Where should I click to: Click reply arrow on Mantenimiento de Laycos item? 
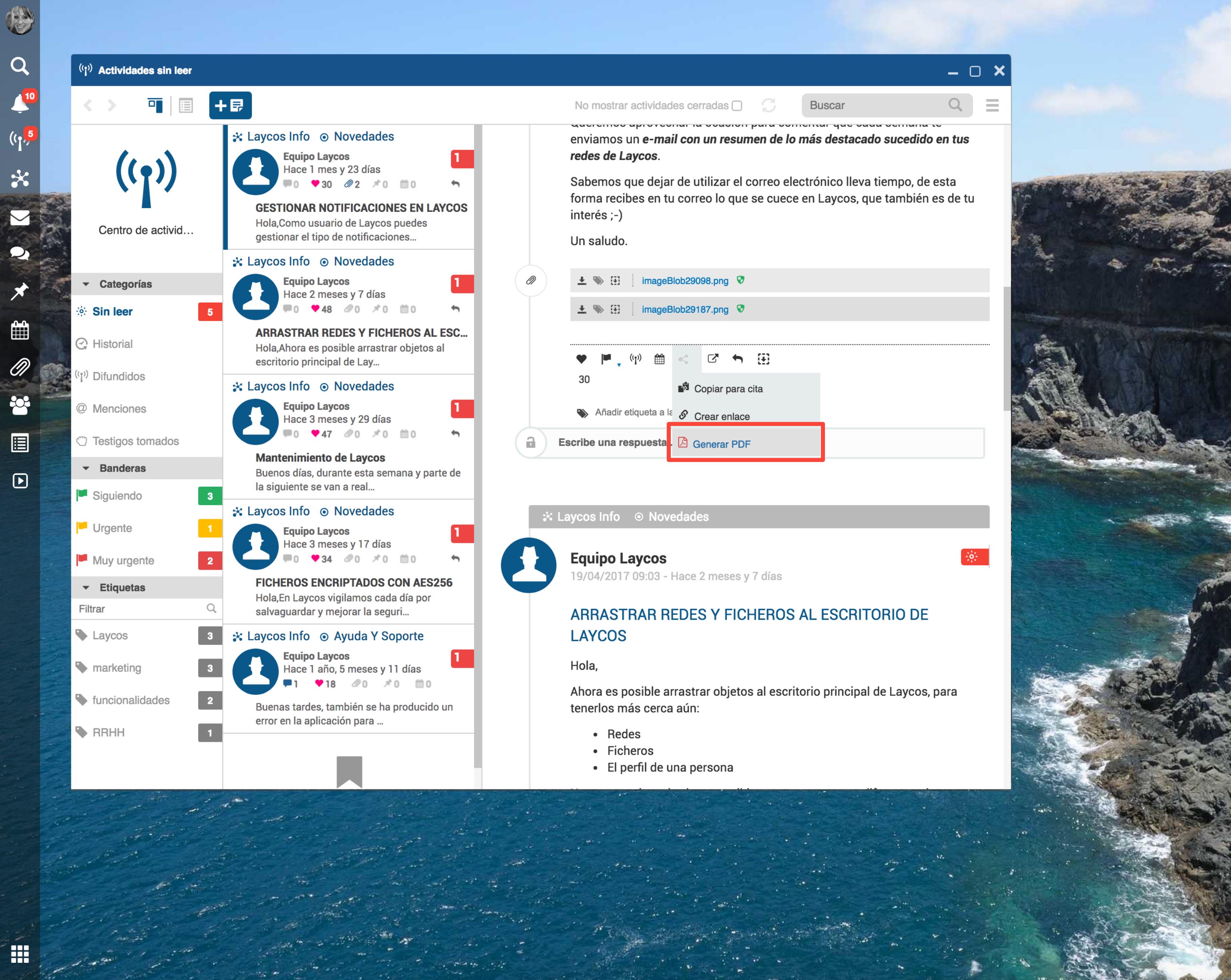pyautogui.click(x=455, y=434)
